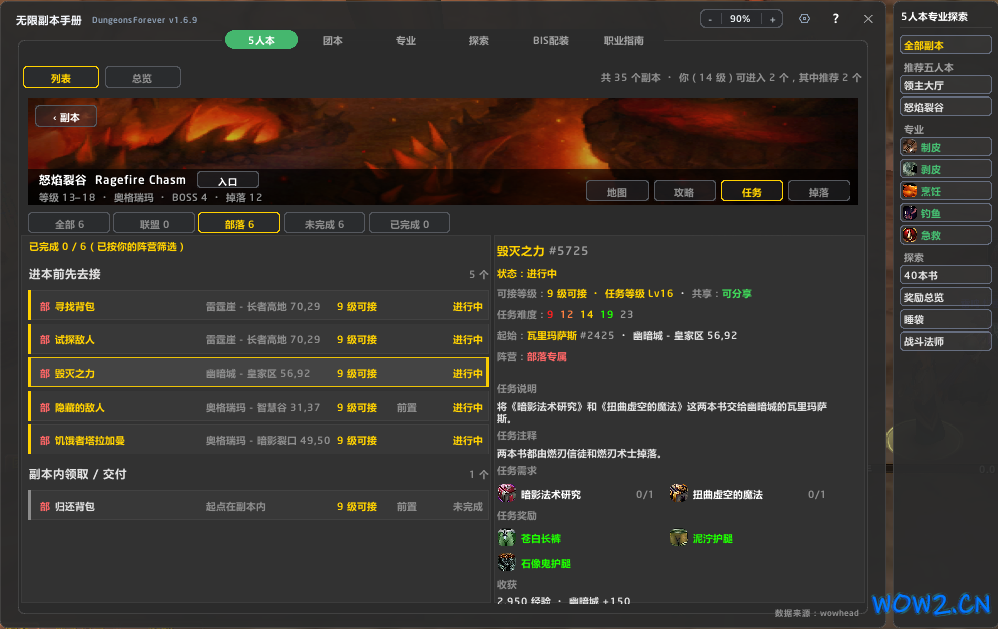Click the question mark help icon
This screenshot has width=998, height=629.
(836, 19)
